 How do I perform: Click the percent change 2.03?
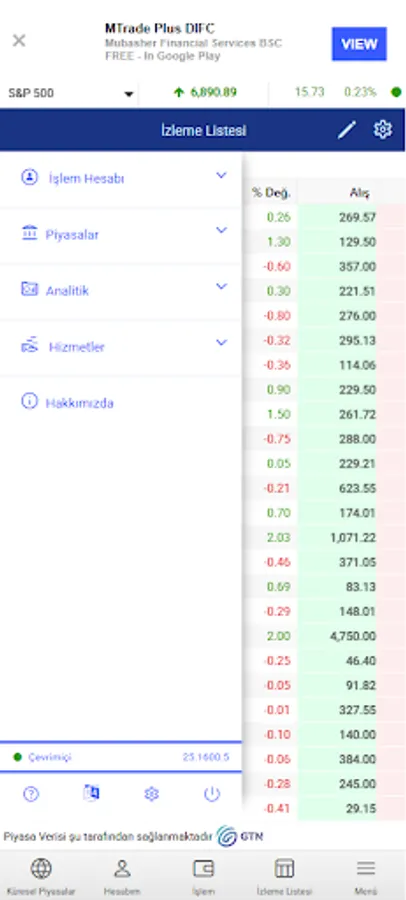pos(279,537)
